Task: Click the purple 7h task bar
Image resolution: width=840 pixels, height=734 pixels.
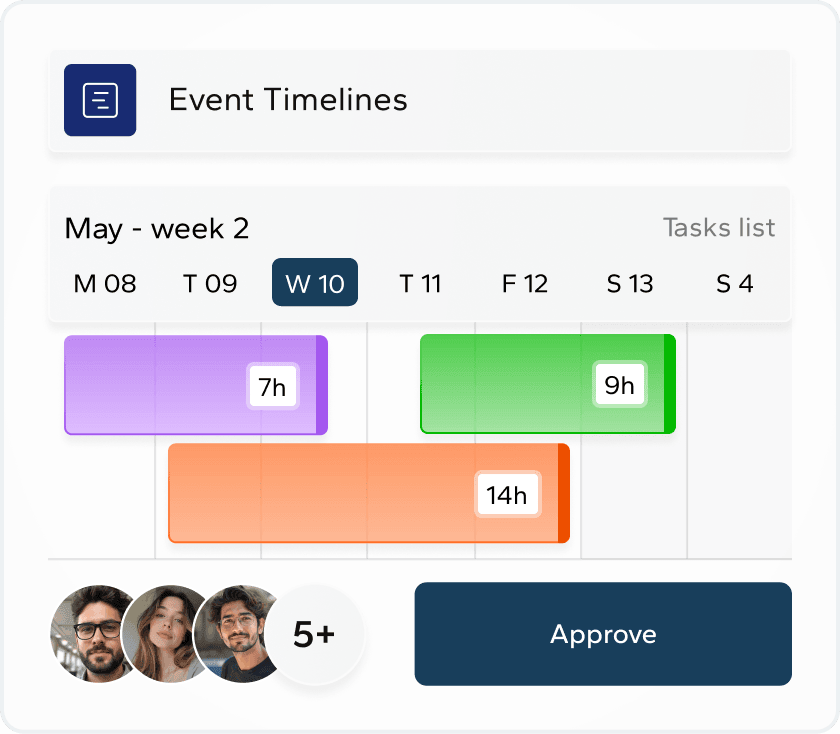Action: point(150,385)
